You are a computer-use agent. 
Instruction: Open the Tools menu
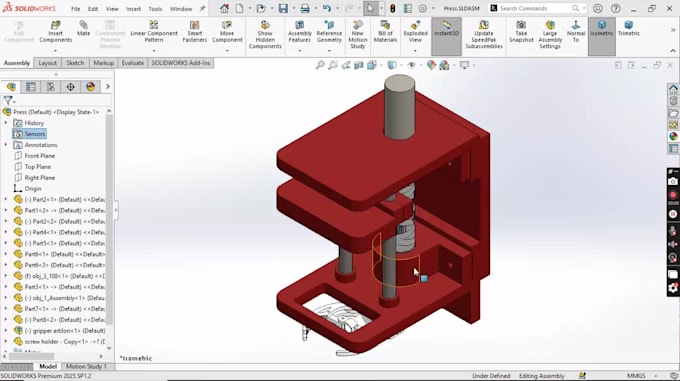click(155, 9)
